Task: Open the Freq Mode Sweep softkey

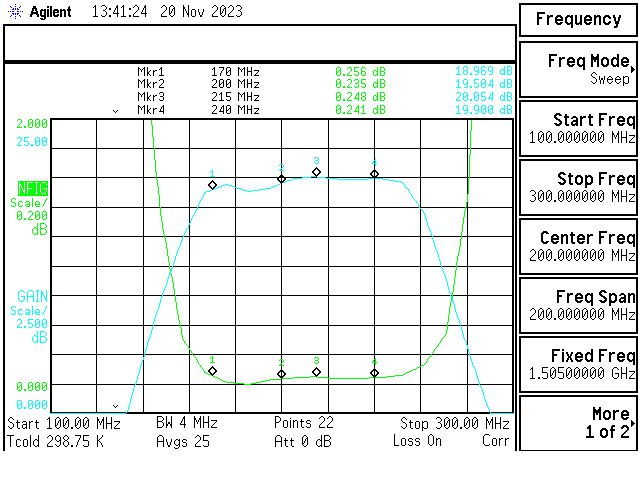Action: coord(578,70)
